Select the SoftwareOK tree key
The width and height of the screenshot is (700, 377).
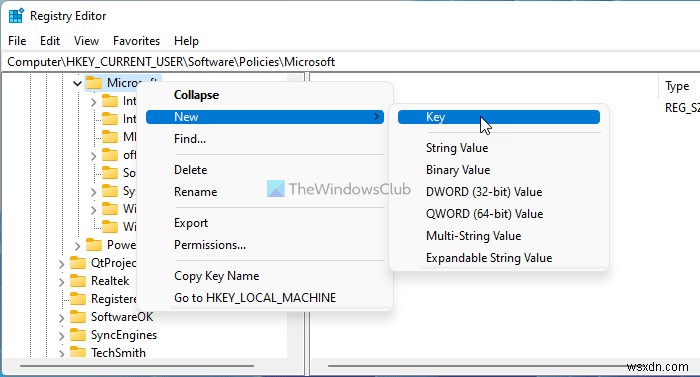point(122,317)
